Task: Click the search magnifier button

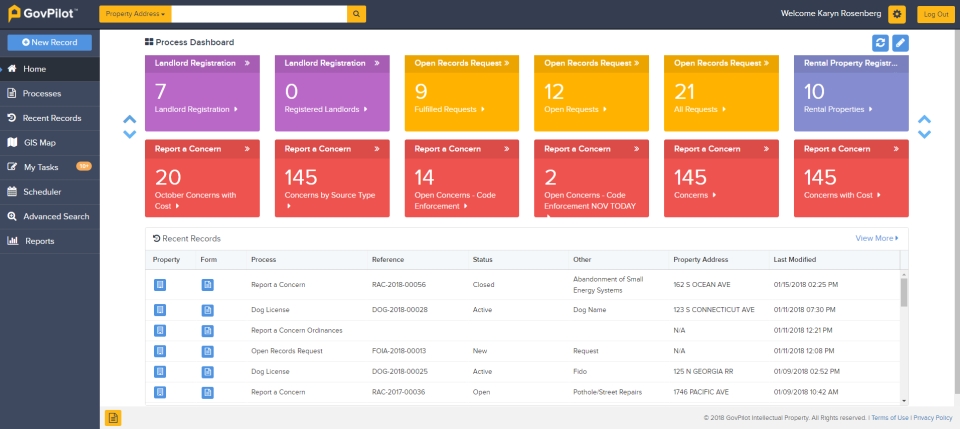Action: point(357,14)
